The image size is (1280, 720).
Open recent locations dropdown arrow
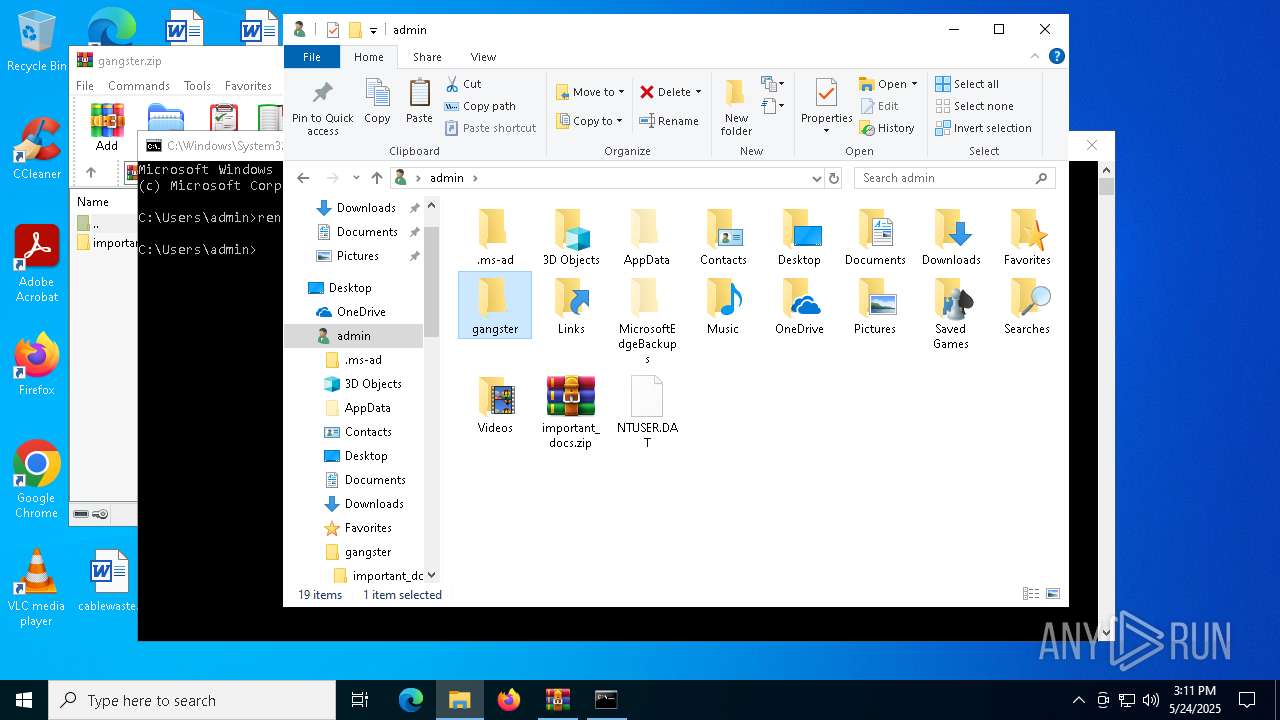(356, 178)
